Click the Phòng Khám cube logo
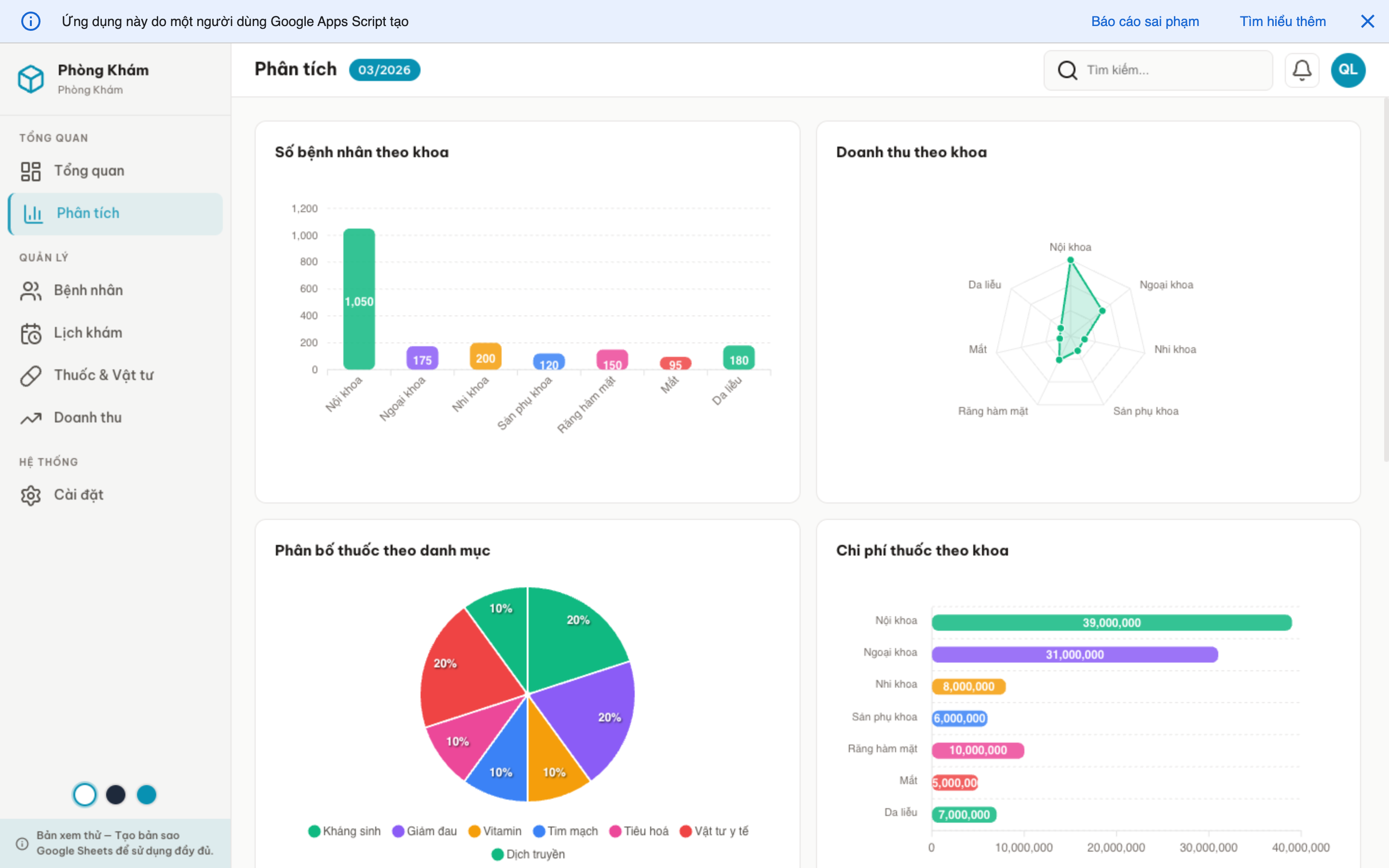The width and height of the screenshot is (1389, 868). point(30,79)
